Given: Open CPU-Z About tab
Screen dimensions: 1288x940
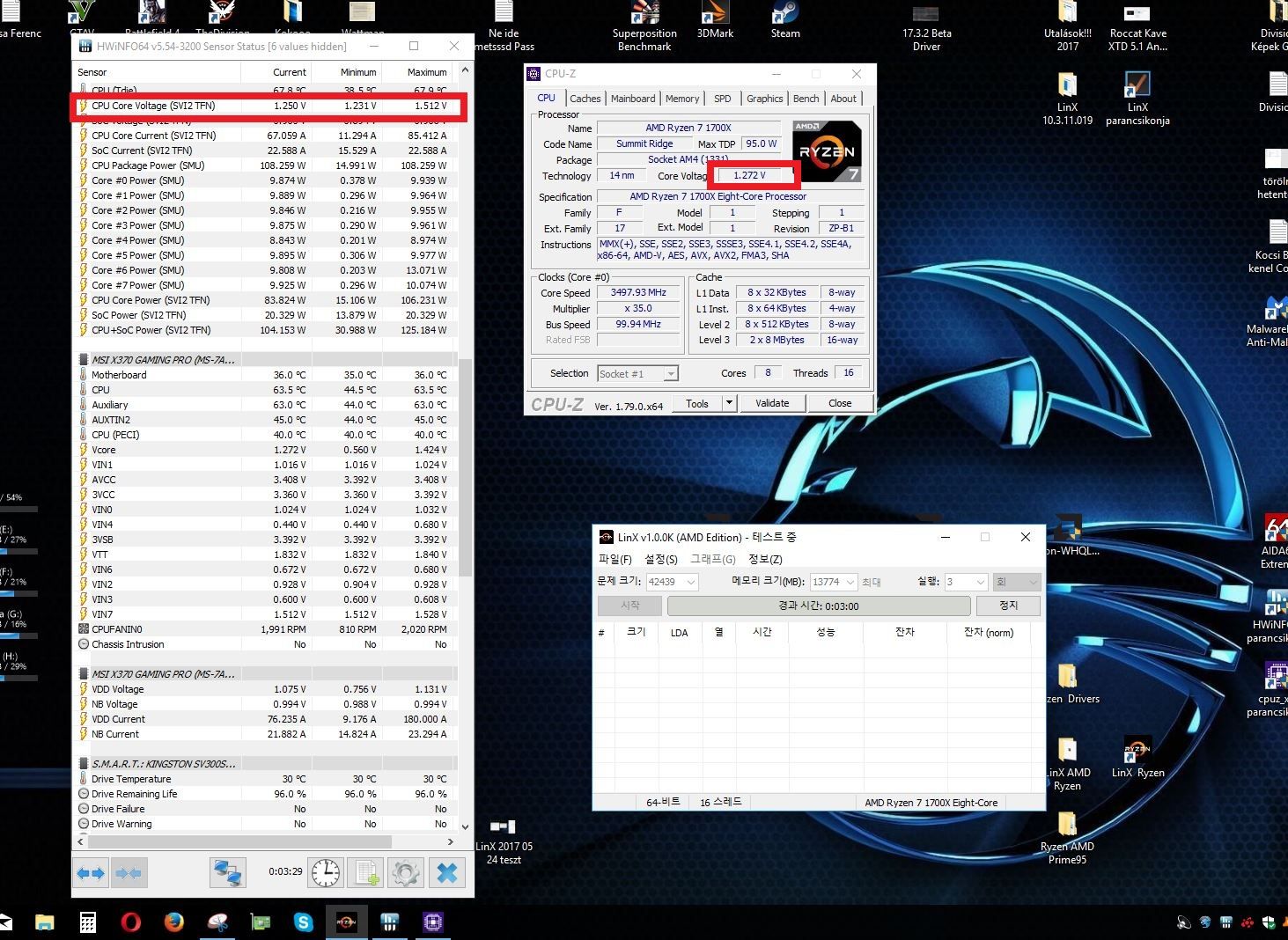Looking at the screenshot, I should click(843, 99).
